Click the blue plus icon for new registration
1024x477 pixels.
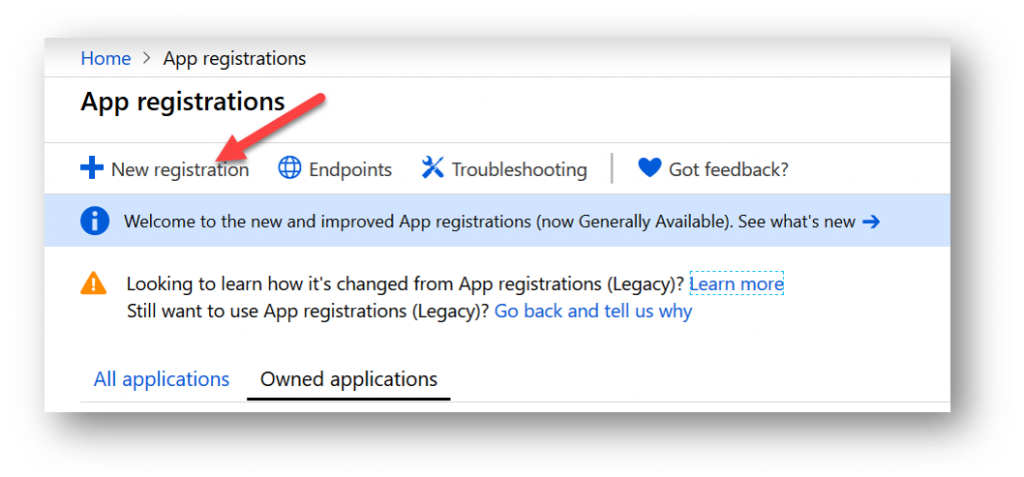click(92, 169)
